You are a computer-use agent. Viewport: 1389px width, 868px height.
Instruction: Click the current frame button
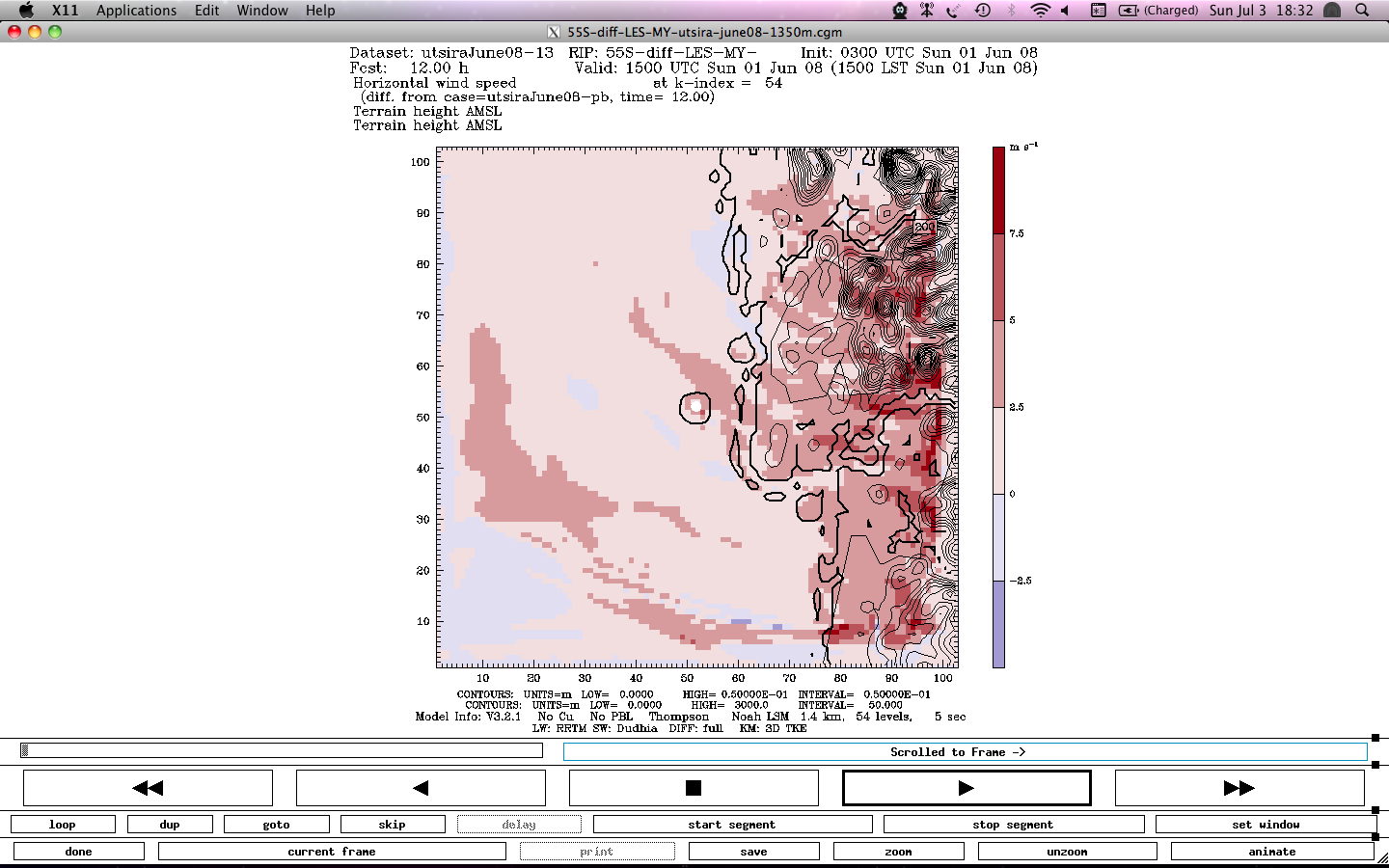[332, 852]
